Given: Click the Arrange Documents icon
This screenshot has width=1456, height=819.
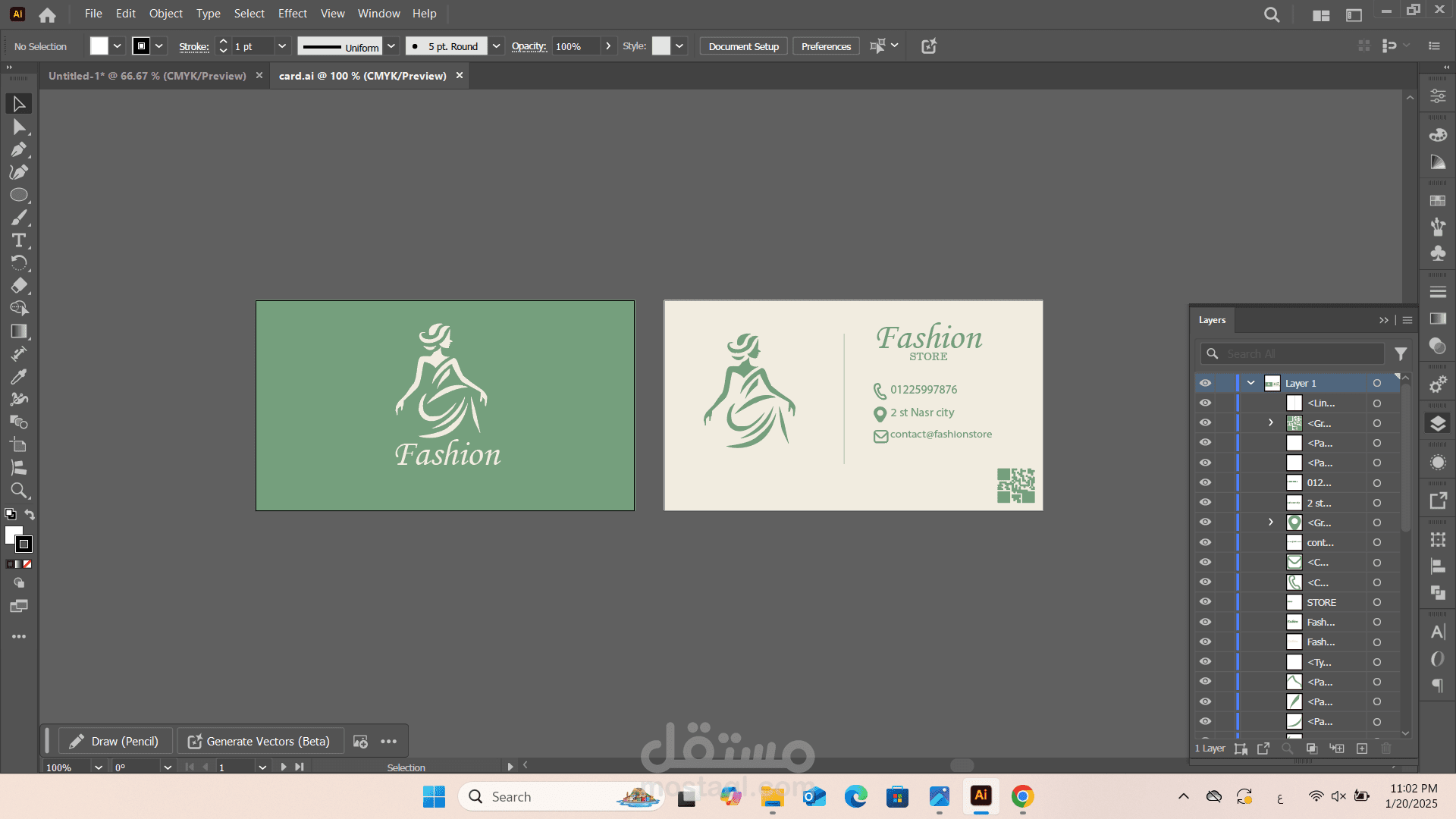Looking at the screenshot, I should [1321, 15].
